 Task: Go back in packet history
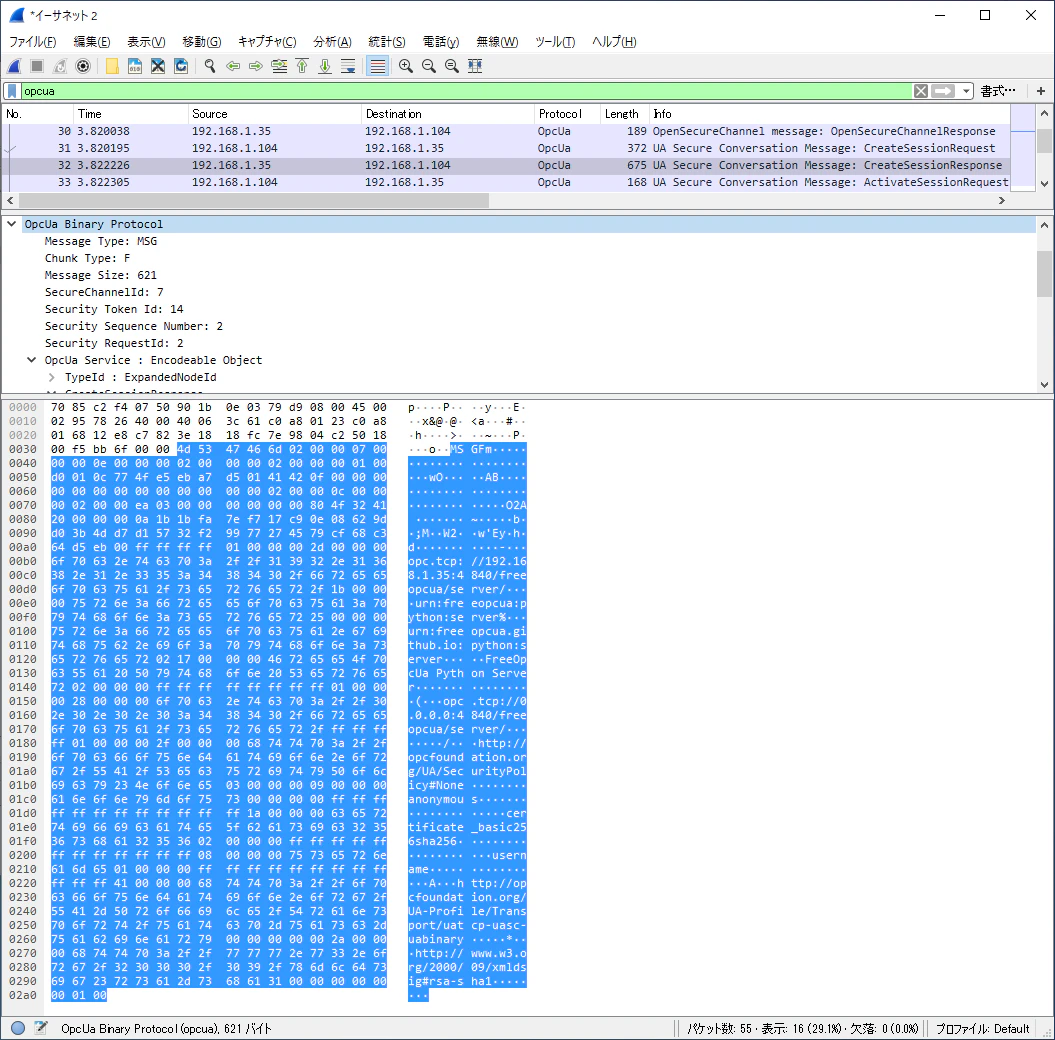pyautogui.click(x=233, y=66)
